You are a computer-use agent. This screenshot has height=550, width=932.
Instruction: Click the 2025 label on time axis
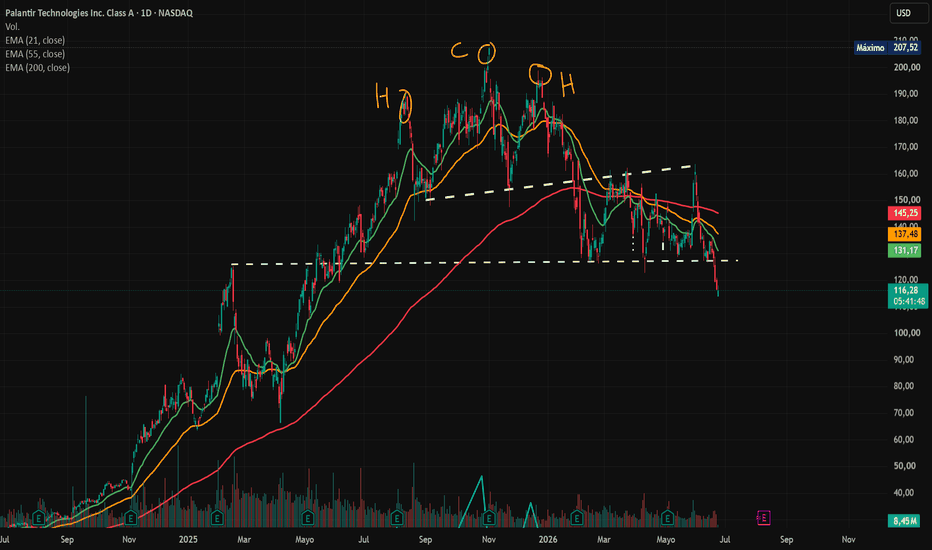tap(188, 540)
